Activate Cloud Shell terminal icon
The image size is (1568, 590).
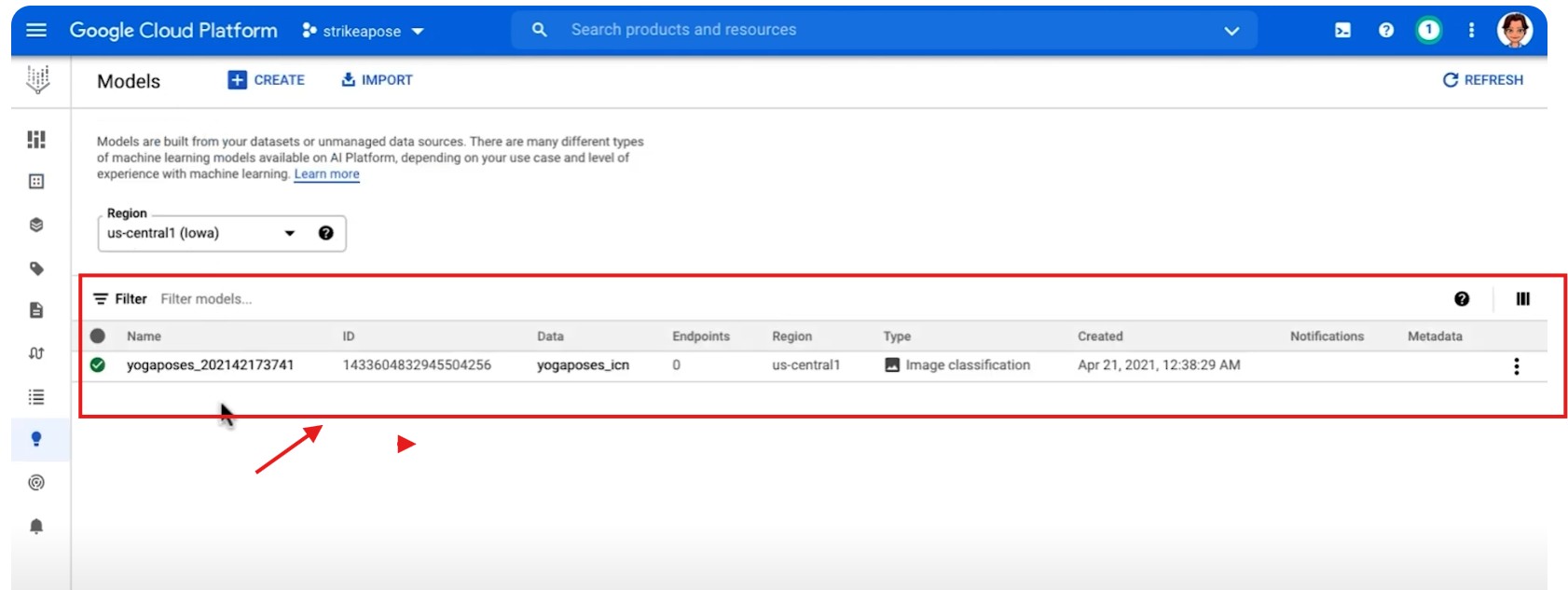tap(1342, 31)
